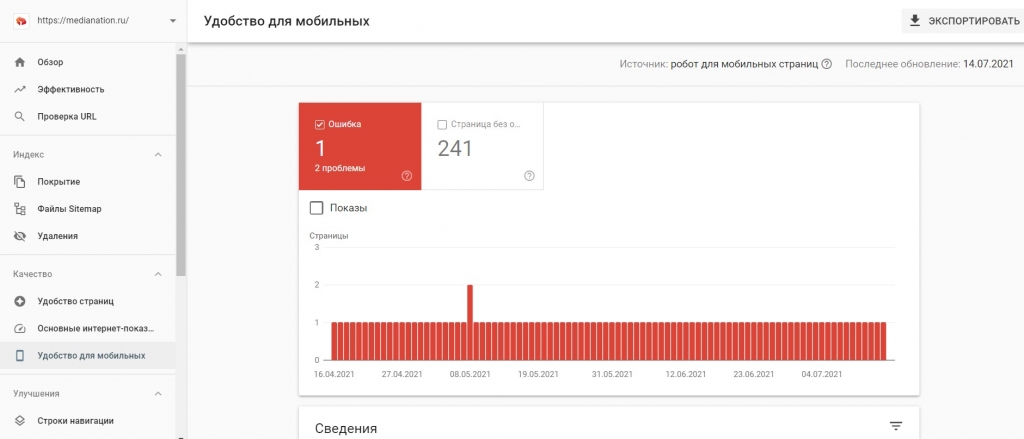
Task: Collapse the Качество section
Action: click(158, 274)
